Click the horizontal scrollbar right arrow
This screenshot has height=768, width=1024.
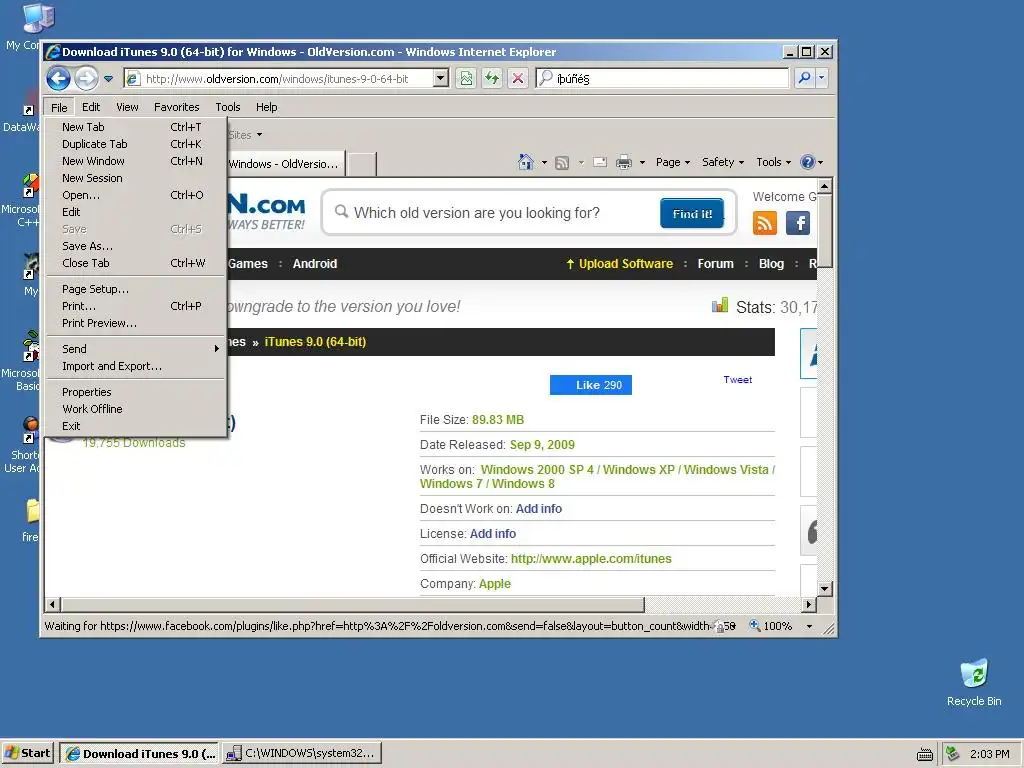(809, 605)
